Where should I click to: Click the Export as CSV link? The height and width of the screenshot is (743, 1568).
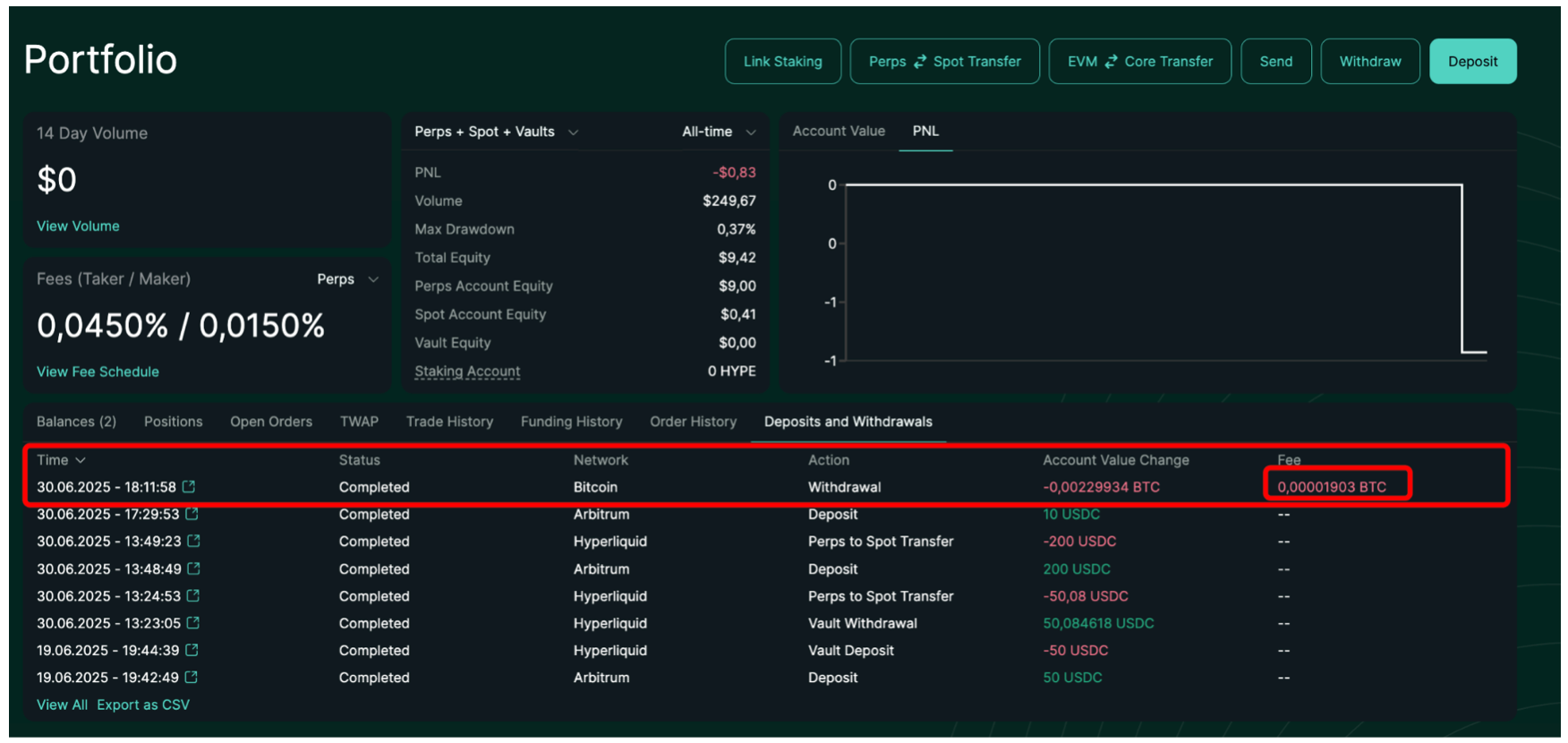tap(143, 705)
